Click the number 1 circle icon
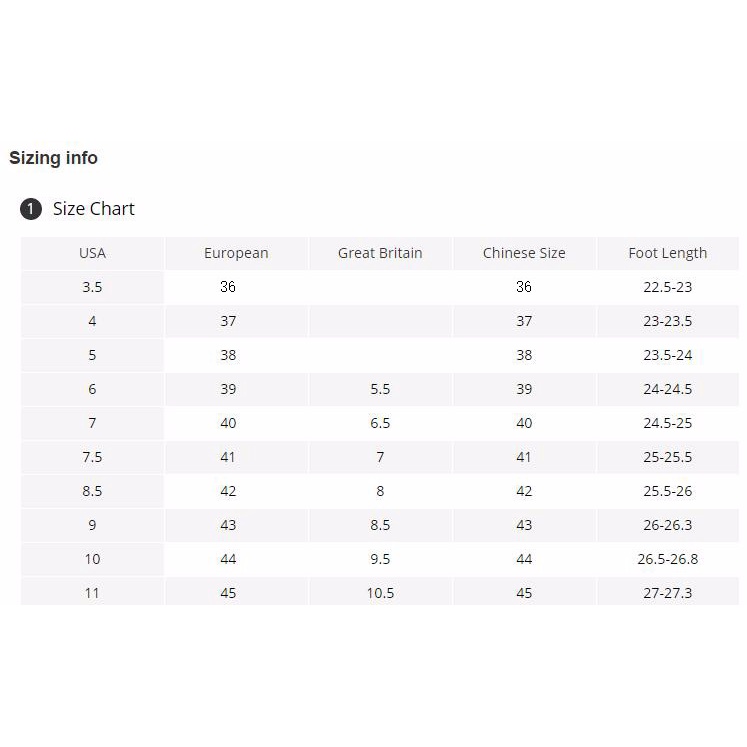 coord(31,209)
